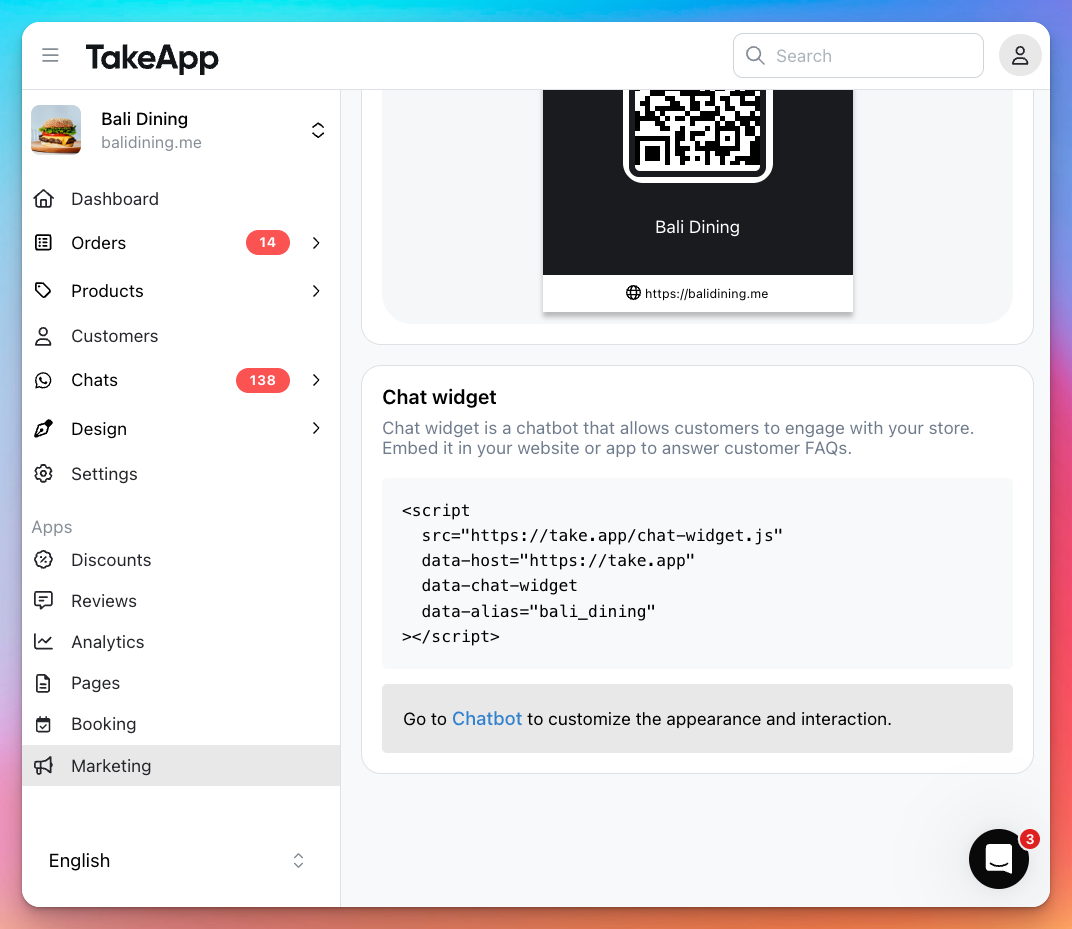Toggle the hamburger sidebar menu icon
1072x929 pixels.
point(50,55)
